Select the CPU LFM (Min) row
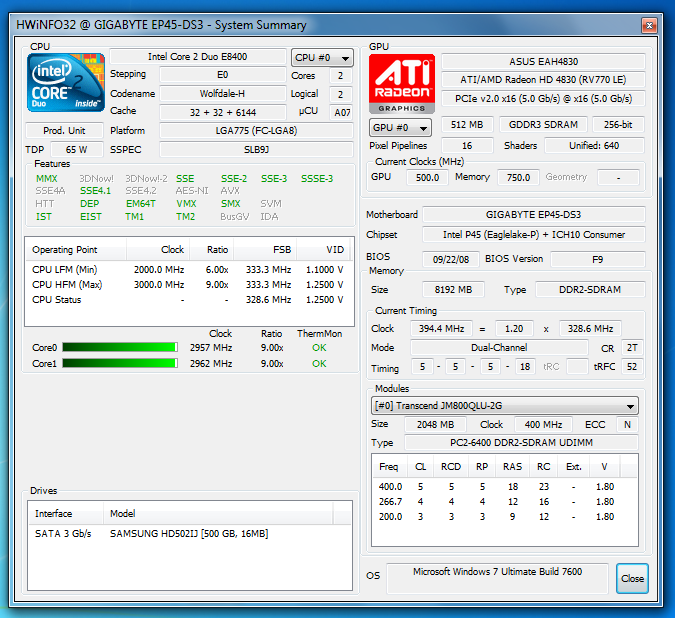This screenshot has width=675, height=618. pos(188,269)
